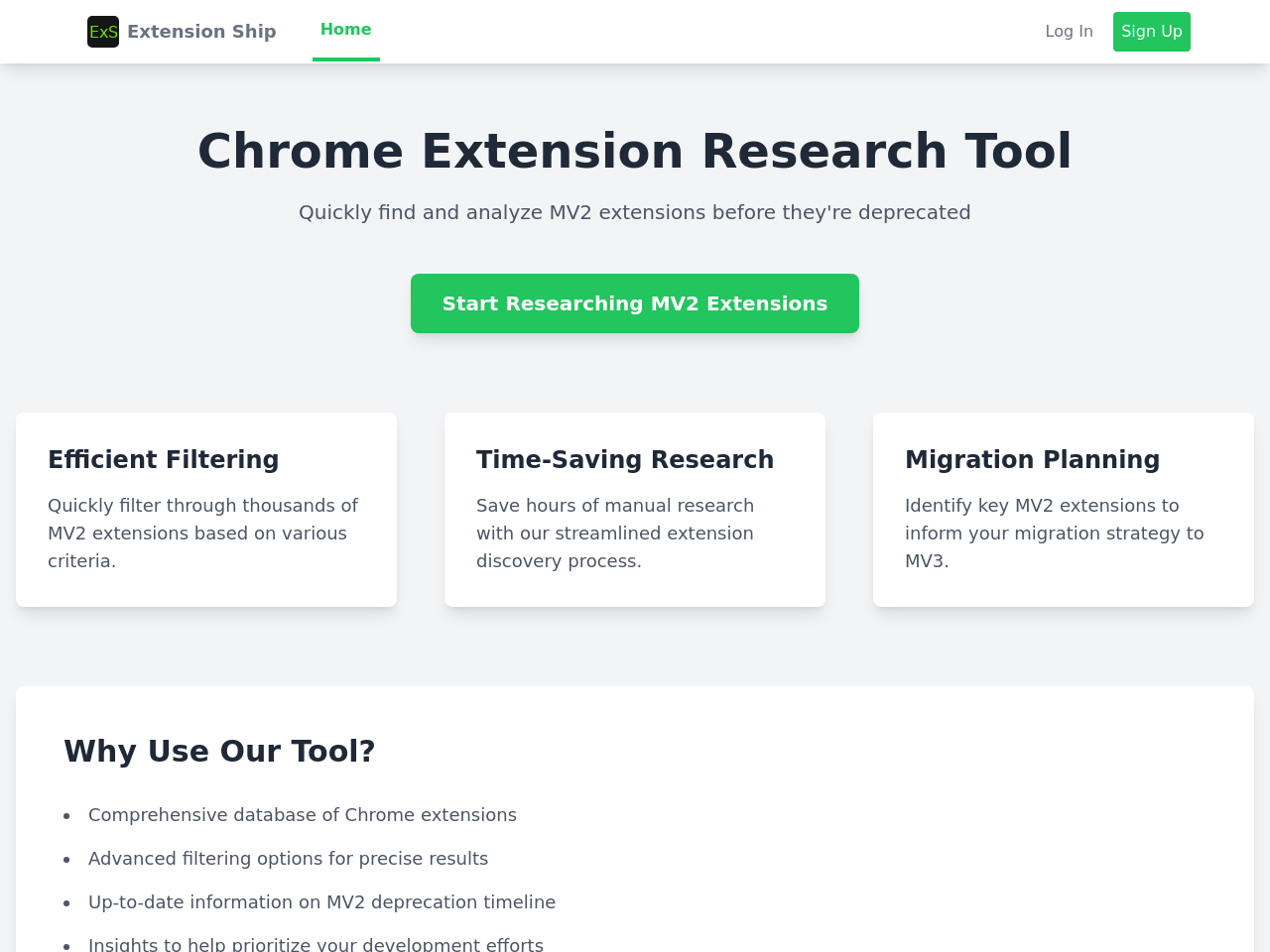Click the Extension Ship brand name
The width and height of the screenshot is (1270, 952).
[201, 32]
